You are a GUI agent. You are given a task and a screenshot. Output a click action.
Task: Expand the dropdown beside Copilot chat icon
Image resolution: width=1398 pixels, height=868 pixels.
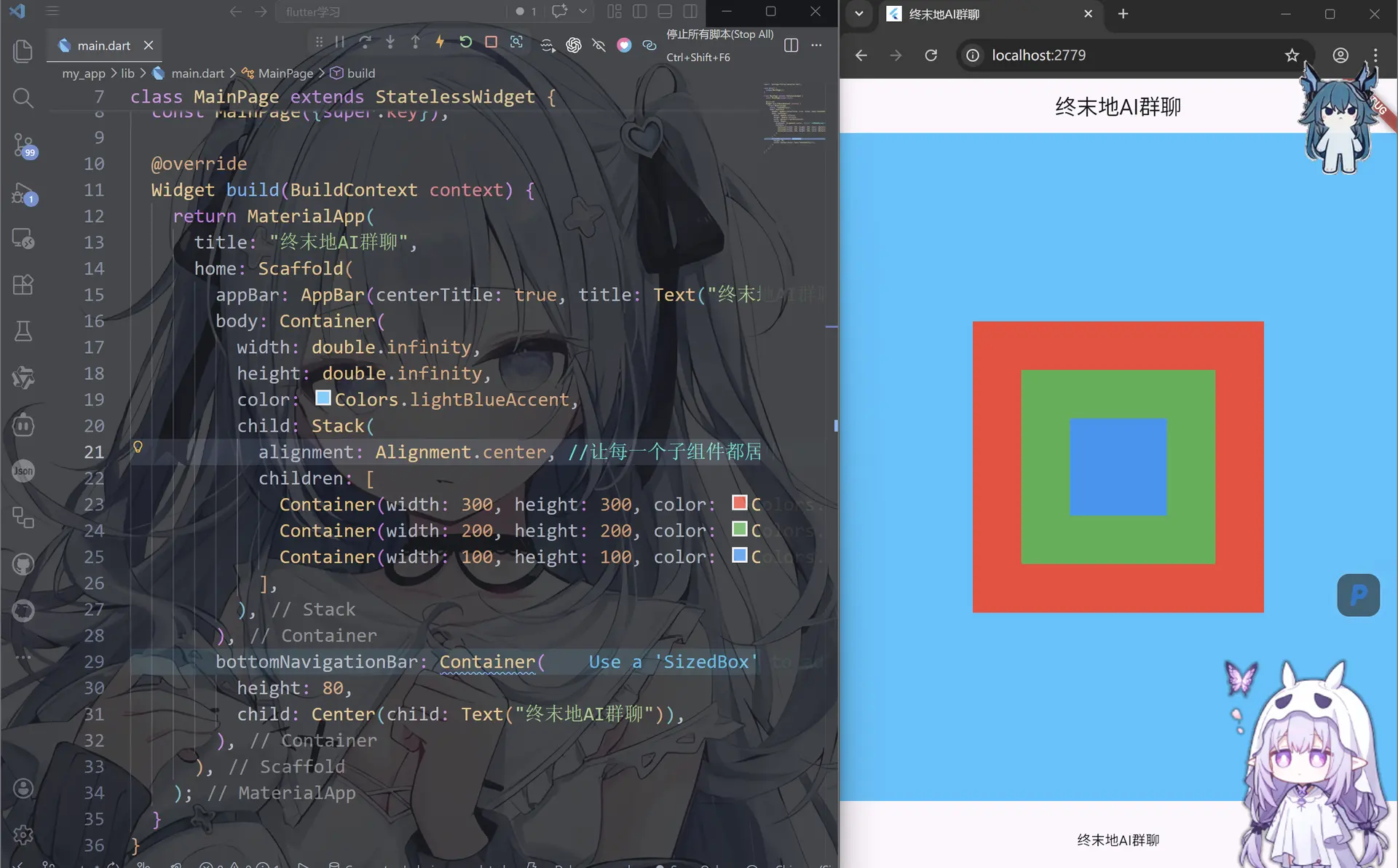[x=582, y=11]
